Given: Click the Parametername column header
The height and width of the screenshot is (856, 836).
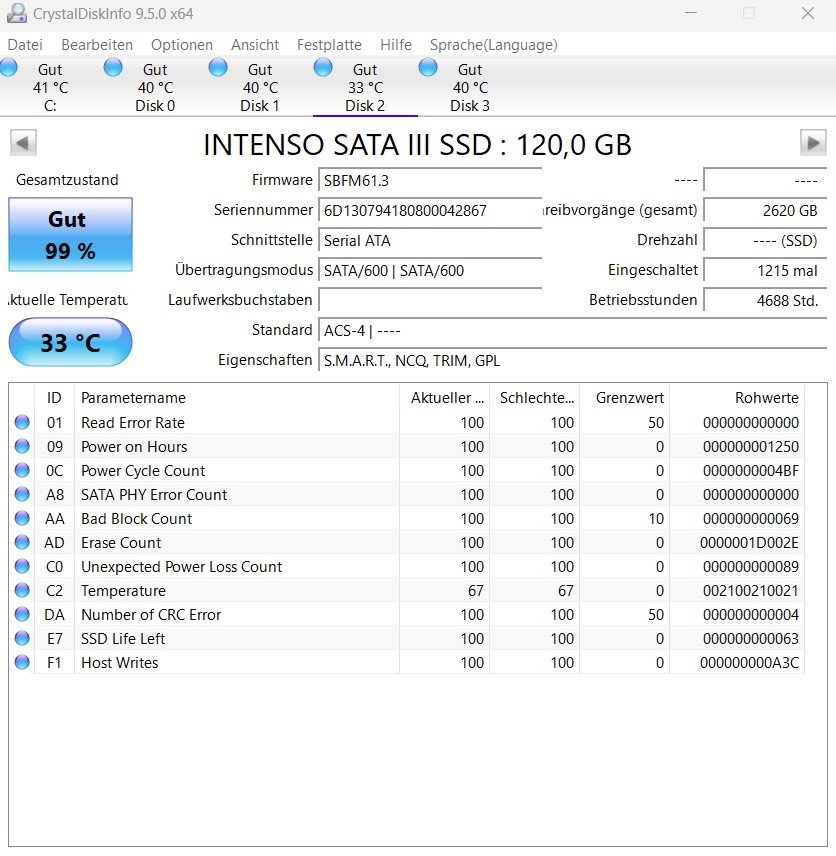Looking at the screenshot, I should [x=236, y=397].
